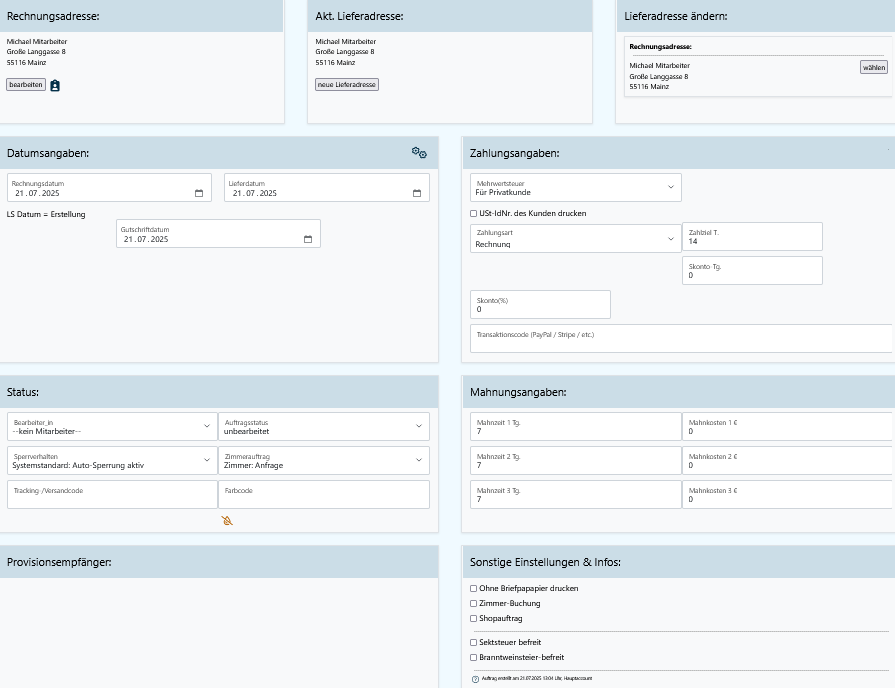Click the info icon beside Auftrag erstellt

point(475,679)
